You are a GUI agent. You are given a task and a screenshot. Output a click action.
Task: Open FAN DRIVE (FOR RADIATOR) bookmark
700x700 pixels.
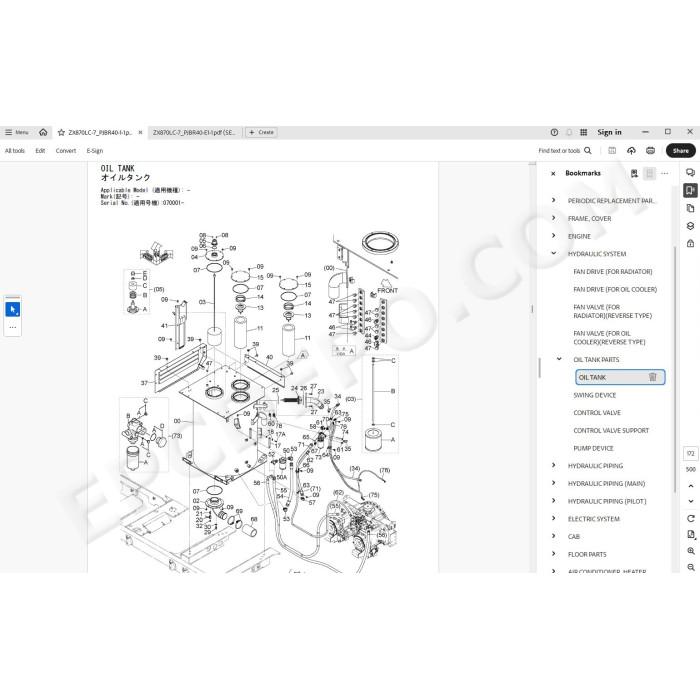pyautogui.click(x=612, y=271)
